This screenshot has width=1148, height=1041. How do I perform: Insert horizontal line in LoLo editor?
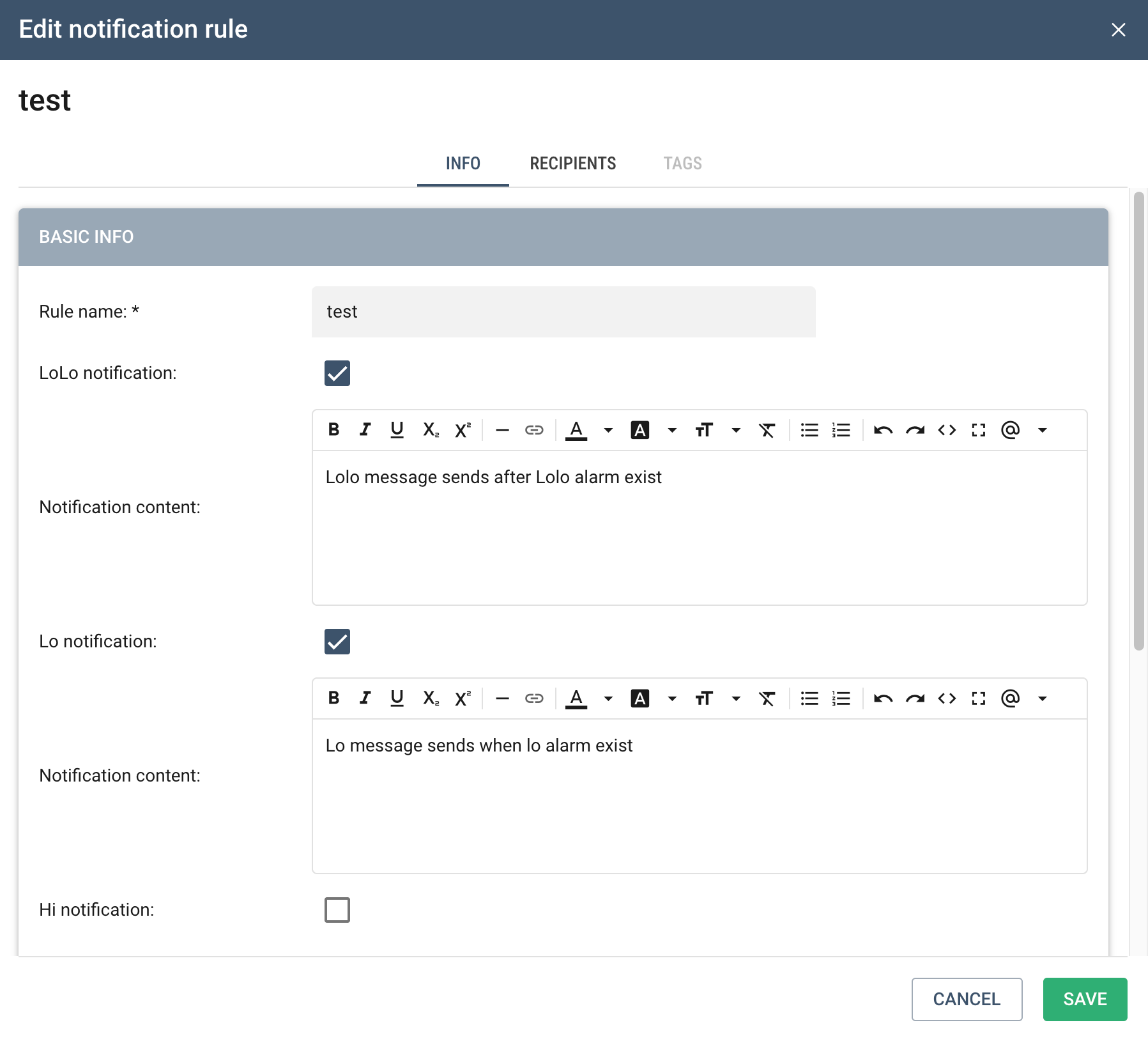click(503, 430)
